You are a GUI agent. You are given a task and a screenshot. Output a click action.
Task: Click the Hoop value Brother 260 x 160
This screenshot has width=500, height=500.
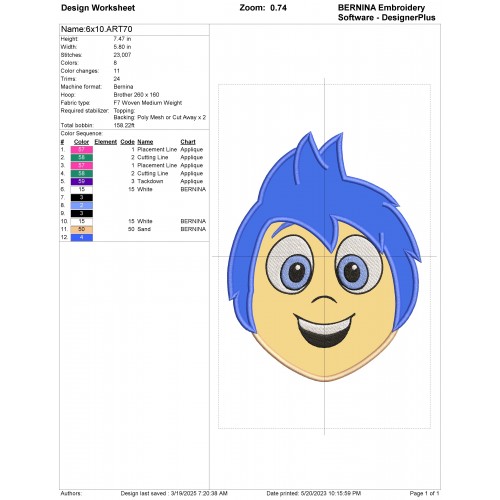click(x=136, y=95)
